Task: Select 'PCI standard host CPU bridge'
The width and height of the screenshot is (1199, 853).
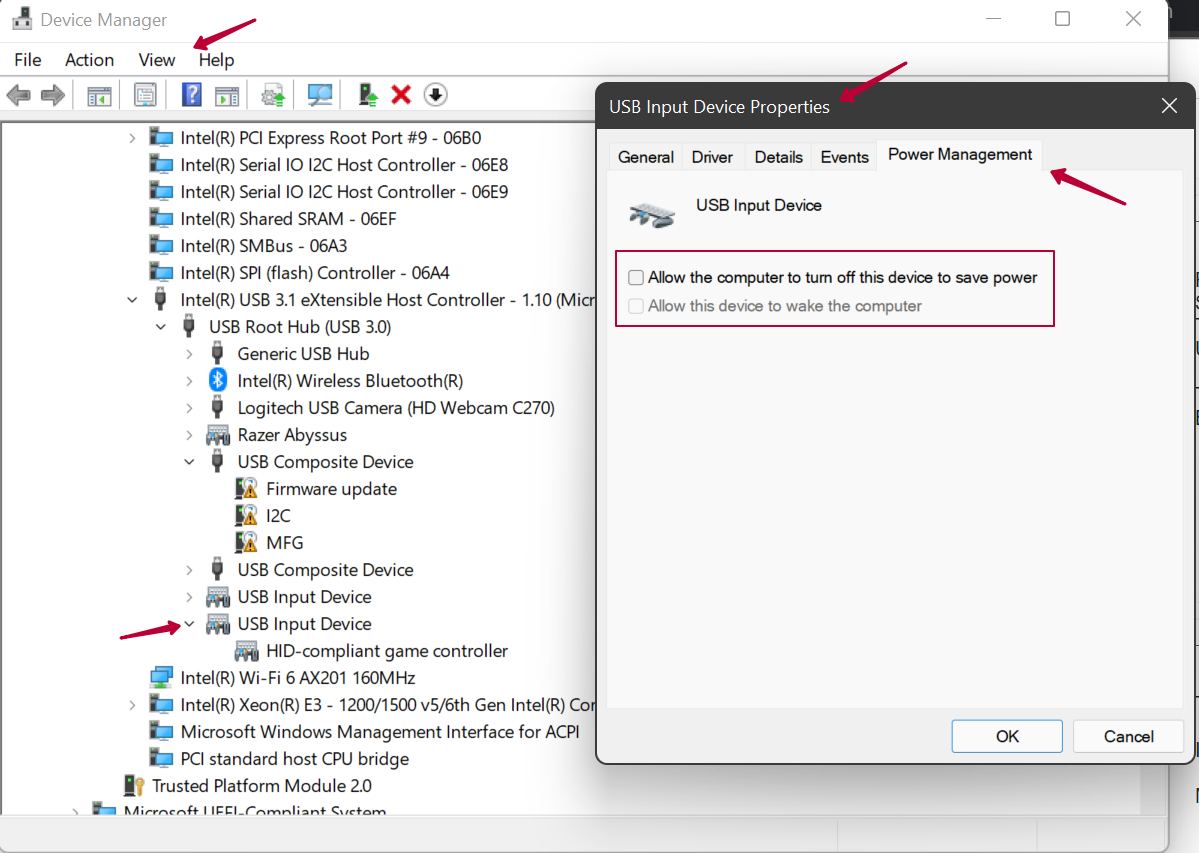Action: [294, 758]
